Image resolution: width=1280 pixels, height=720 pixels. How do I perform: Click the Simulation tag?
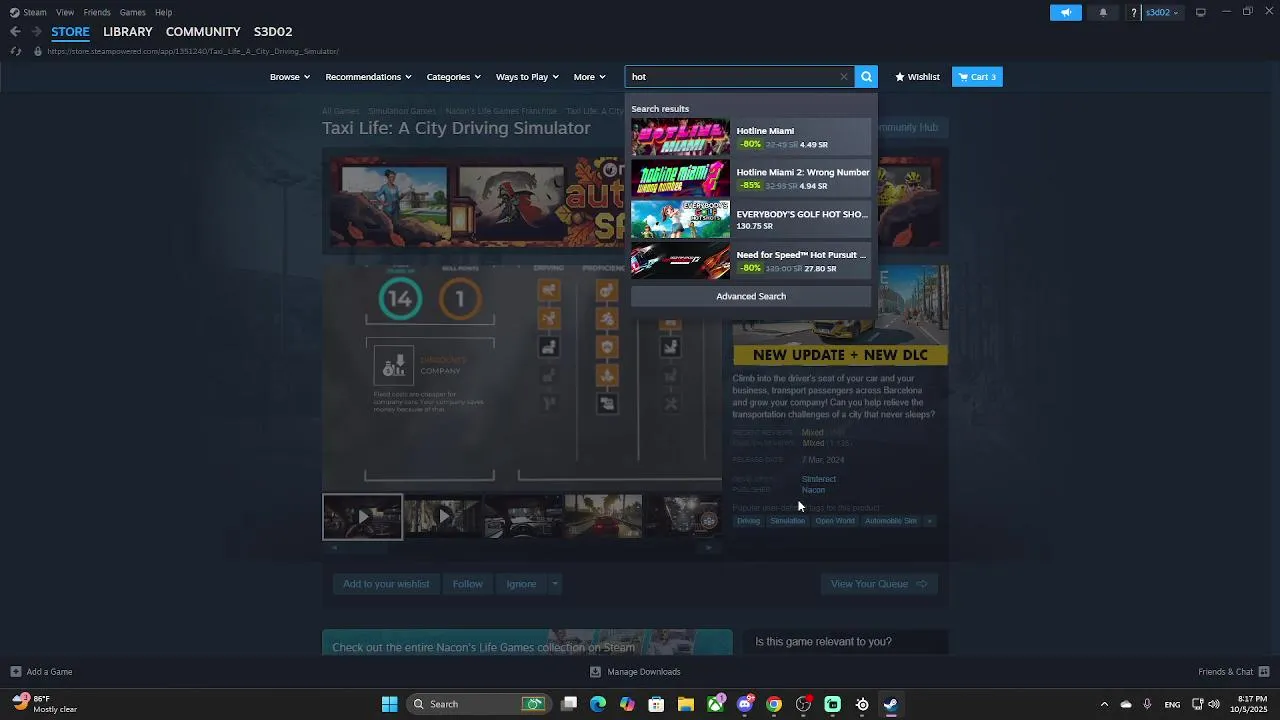click(x=787, y=521)
